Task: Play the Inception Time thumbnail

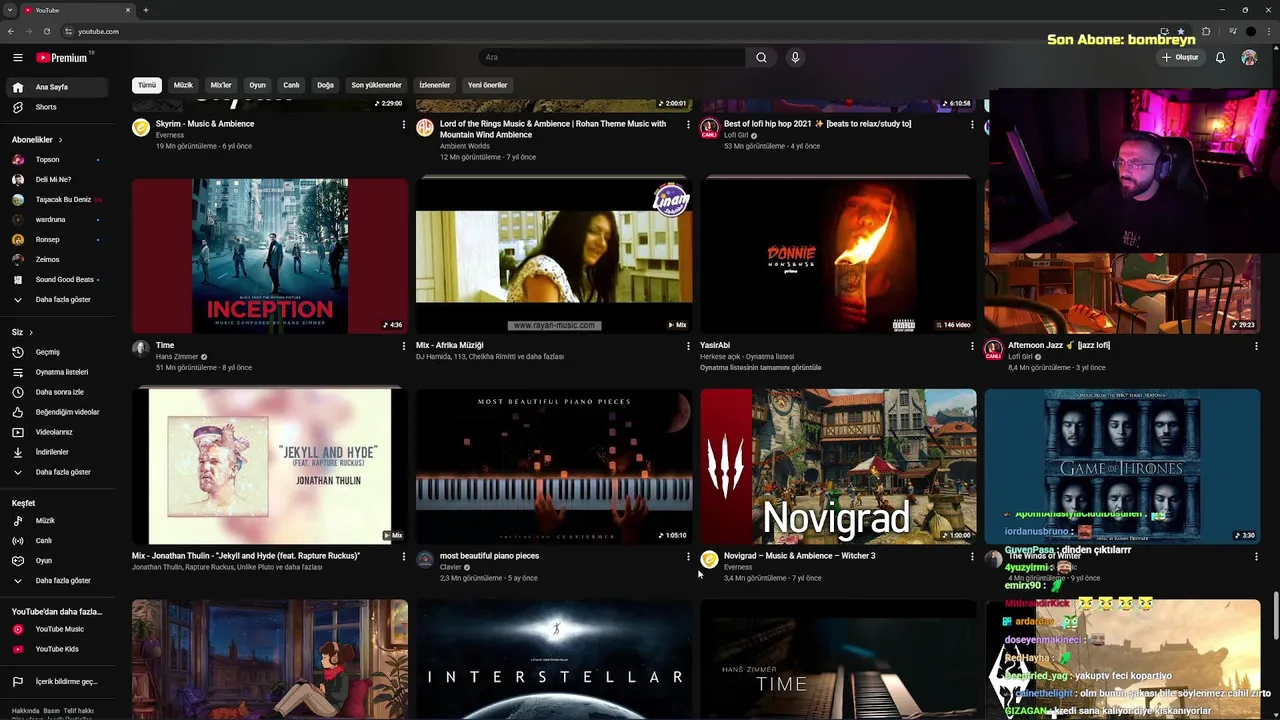Action: coord(270,256)
